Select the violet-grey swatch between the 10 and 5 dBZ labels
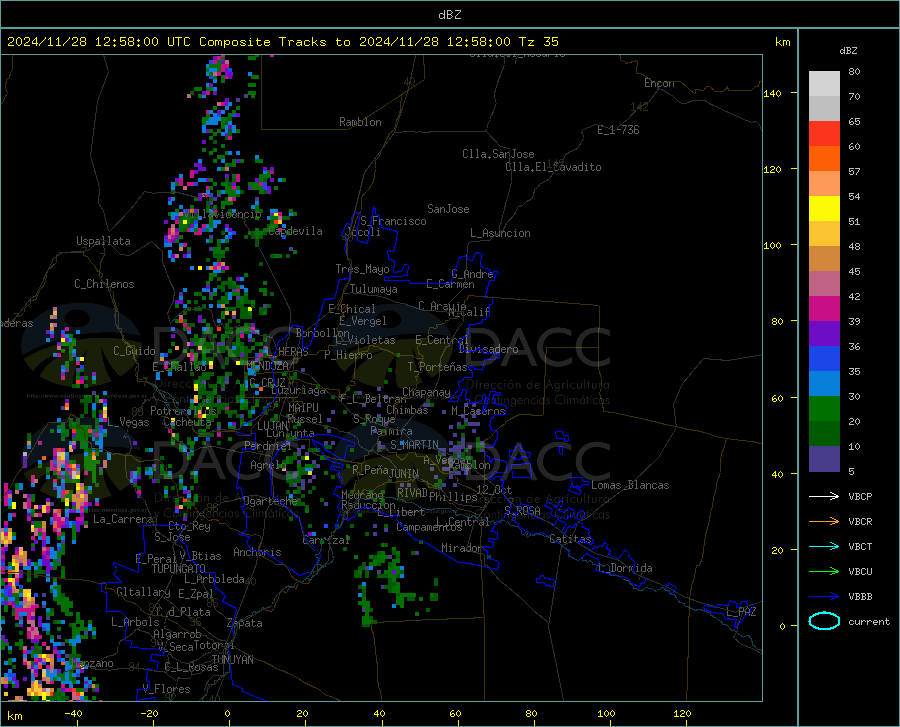The image size is (900, 727). pos(824,459)
